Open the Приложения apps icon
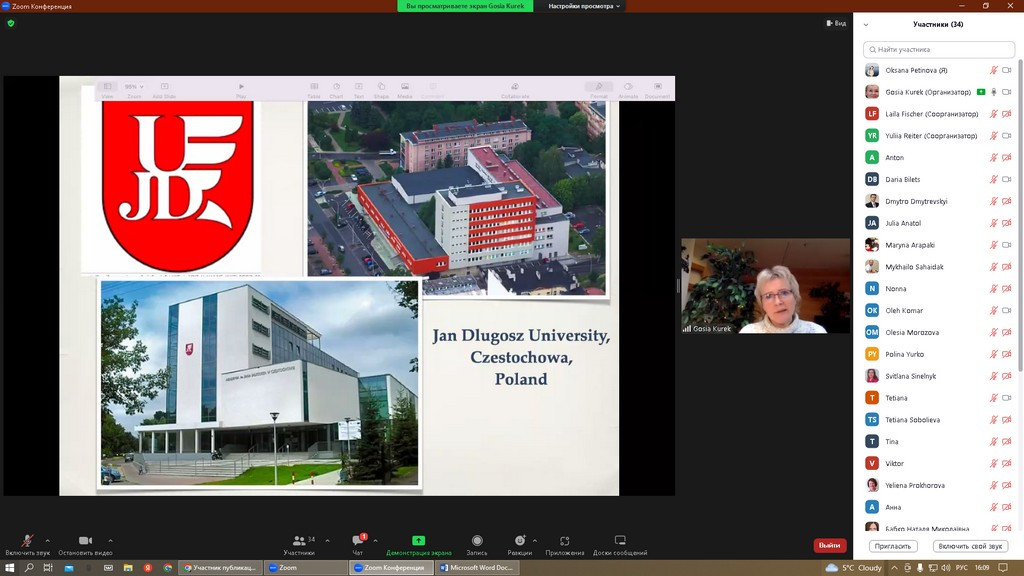The width and height of the screenshot is (1024, 576). tap(565, 541)
